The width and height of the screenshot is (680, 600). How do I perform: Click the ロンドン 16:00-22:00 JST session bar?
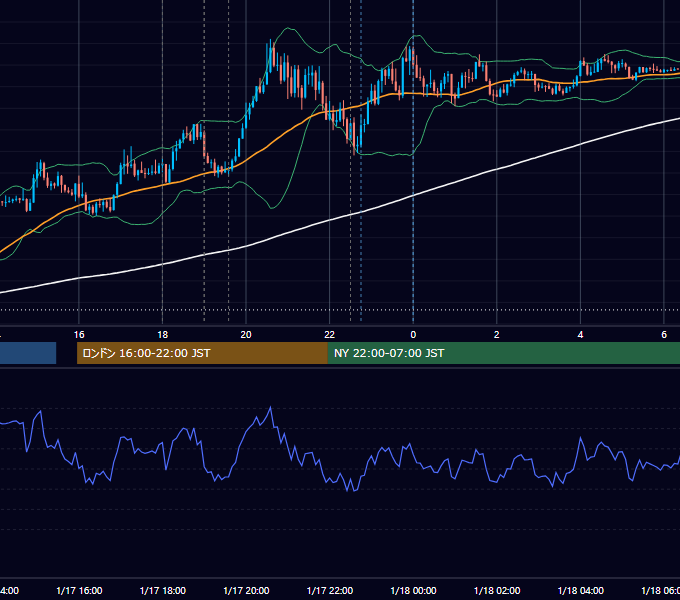click(202, 353)
